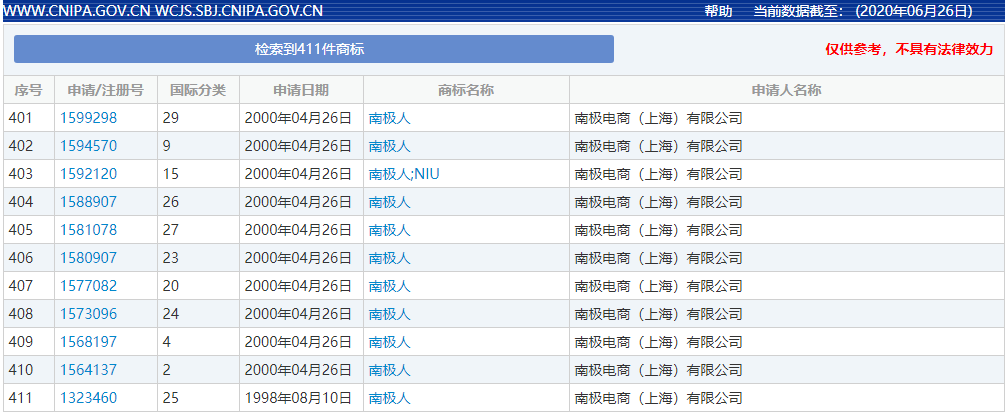Click the 申请/注册号 column header
1007x415 pixels.
tap(106, 90)
